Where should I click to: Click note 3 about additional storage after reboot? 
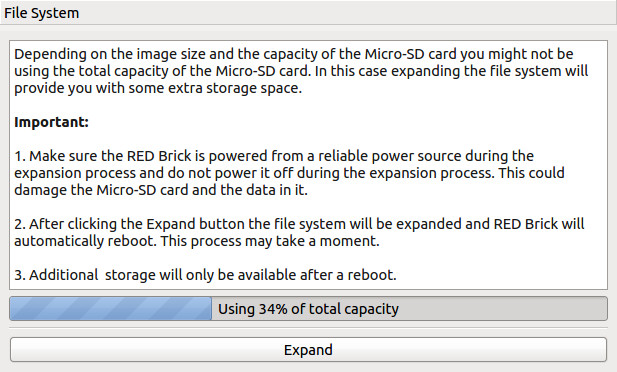pyautogui.click(x=205, y=275)
